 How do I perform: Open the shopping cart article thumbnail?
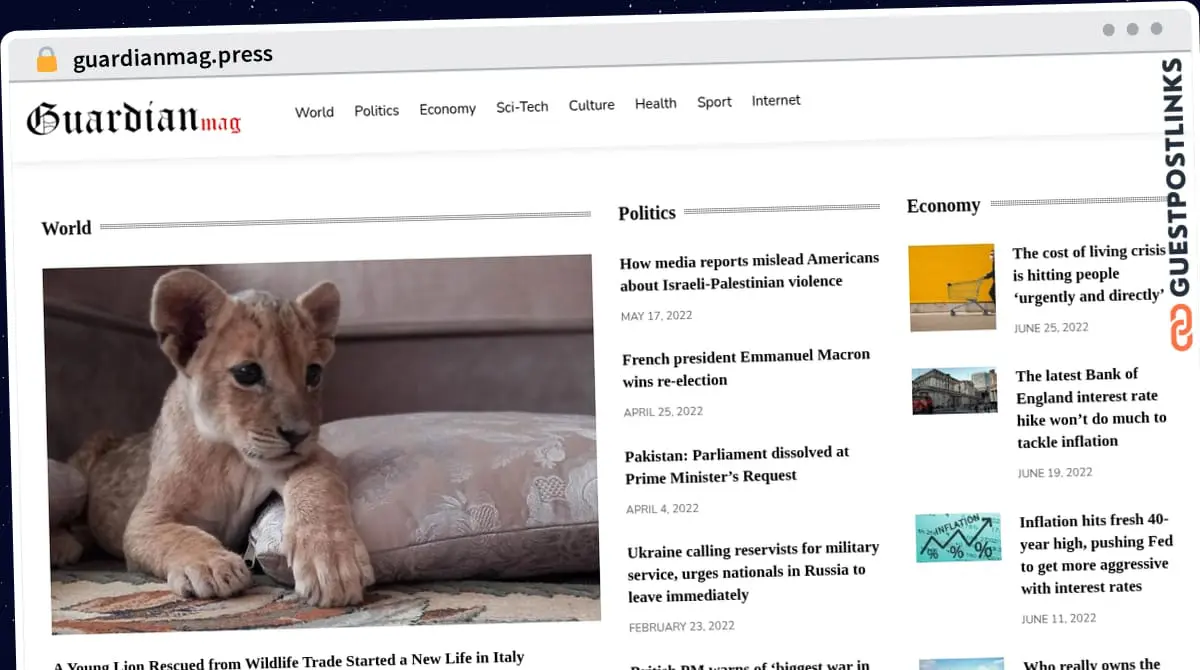pos(952,287)
